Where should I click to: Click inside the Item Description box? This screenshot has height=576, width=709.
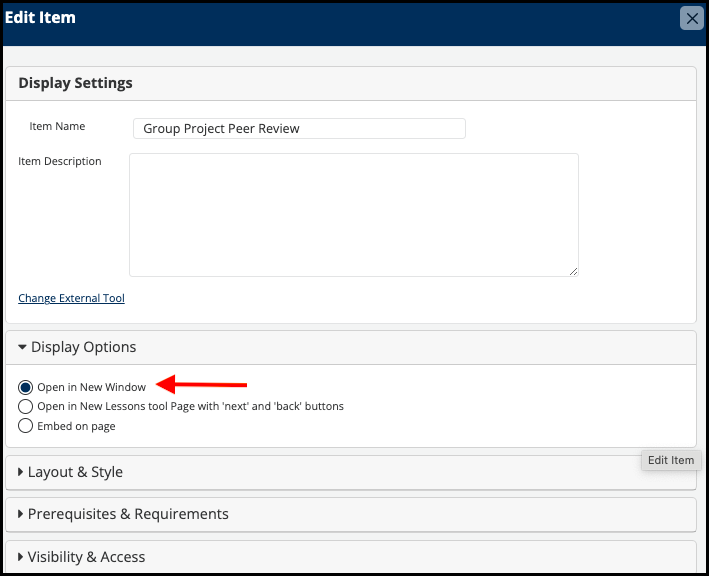(x=354, y=215)
